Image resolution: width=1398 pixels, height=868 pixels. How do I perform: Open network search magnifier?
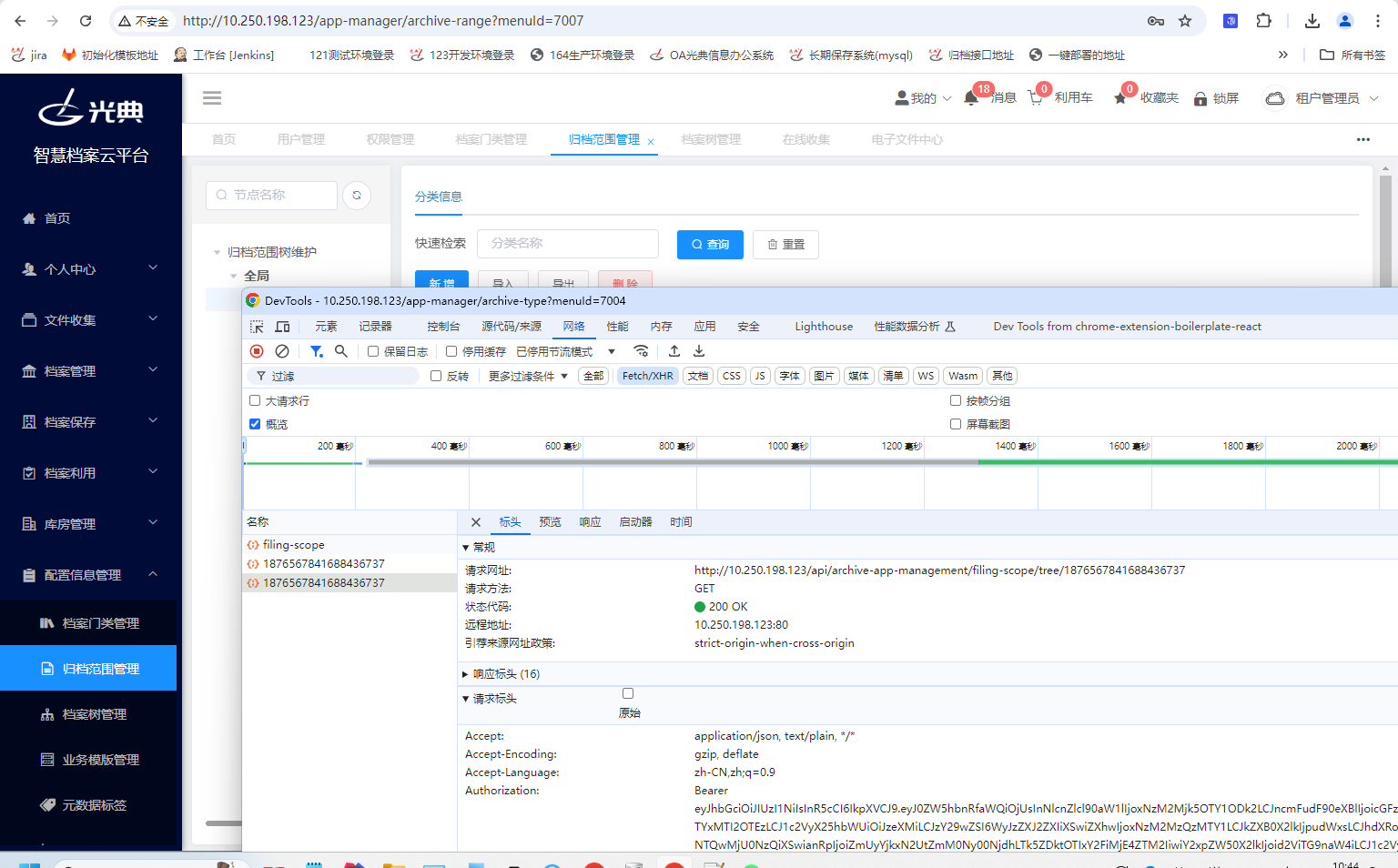[x=341, y=351]
